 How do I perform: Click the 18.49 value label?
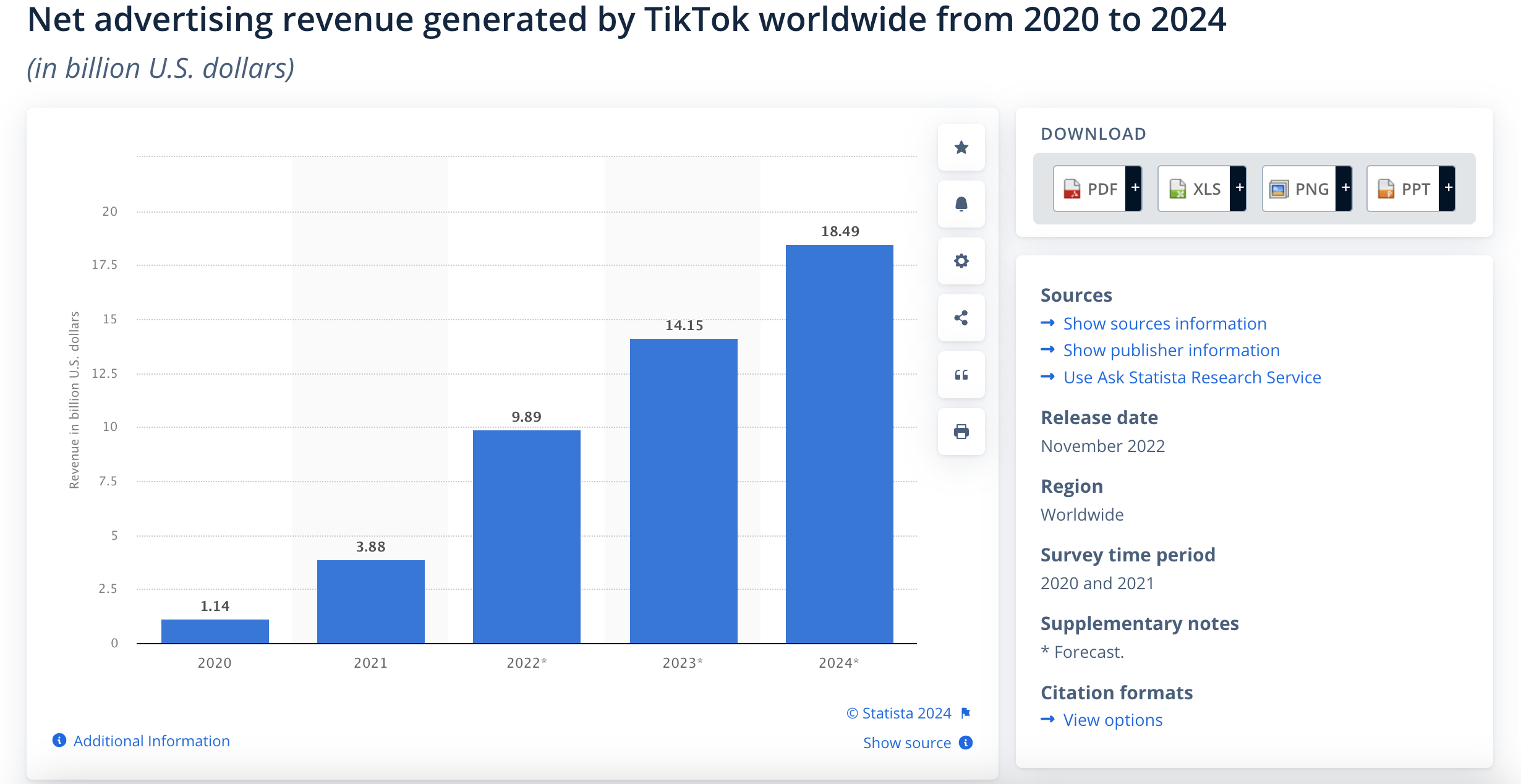840,231
